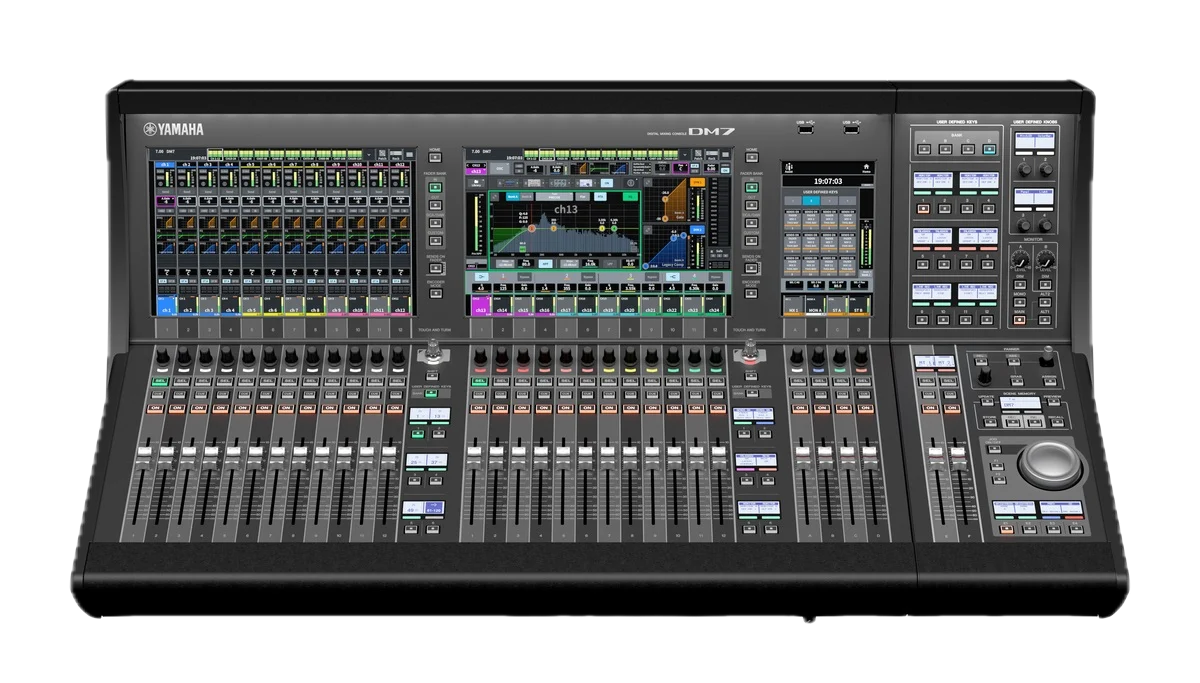The image size is (1200, 683).
Task: Tap the Patch icon atop the center touchscreen
Action: (x=697, y=152)
